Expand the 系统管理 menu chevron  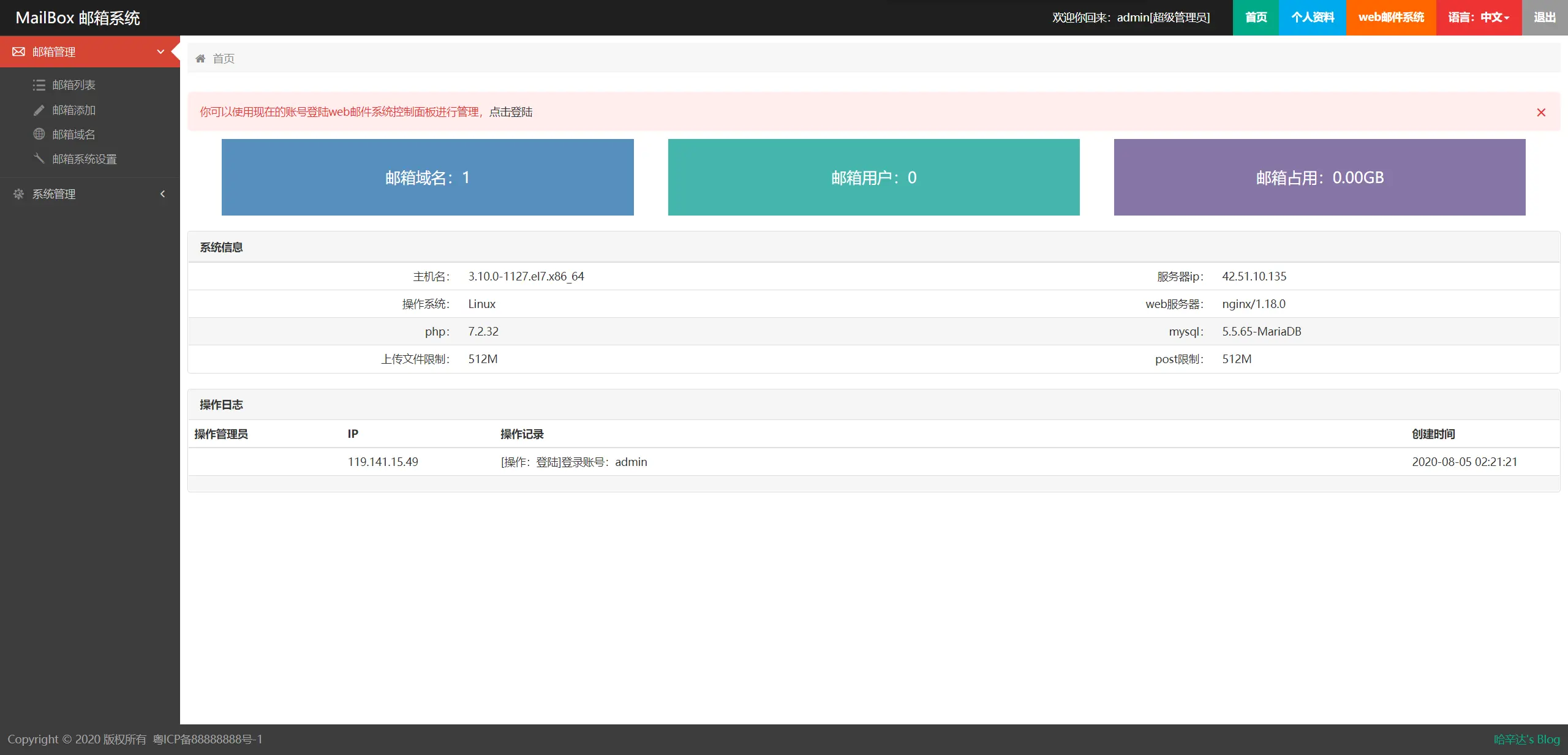(x=162, y=194)
